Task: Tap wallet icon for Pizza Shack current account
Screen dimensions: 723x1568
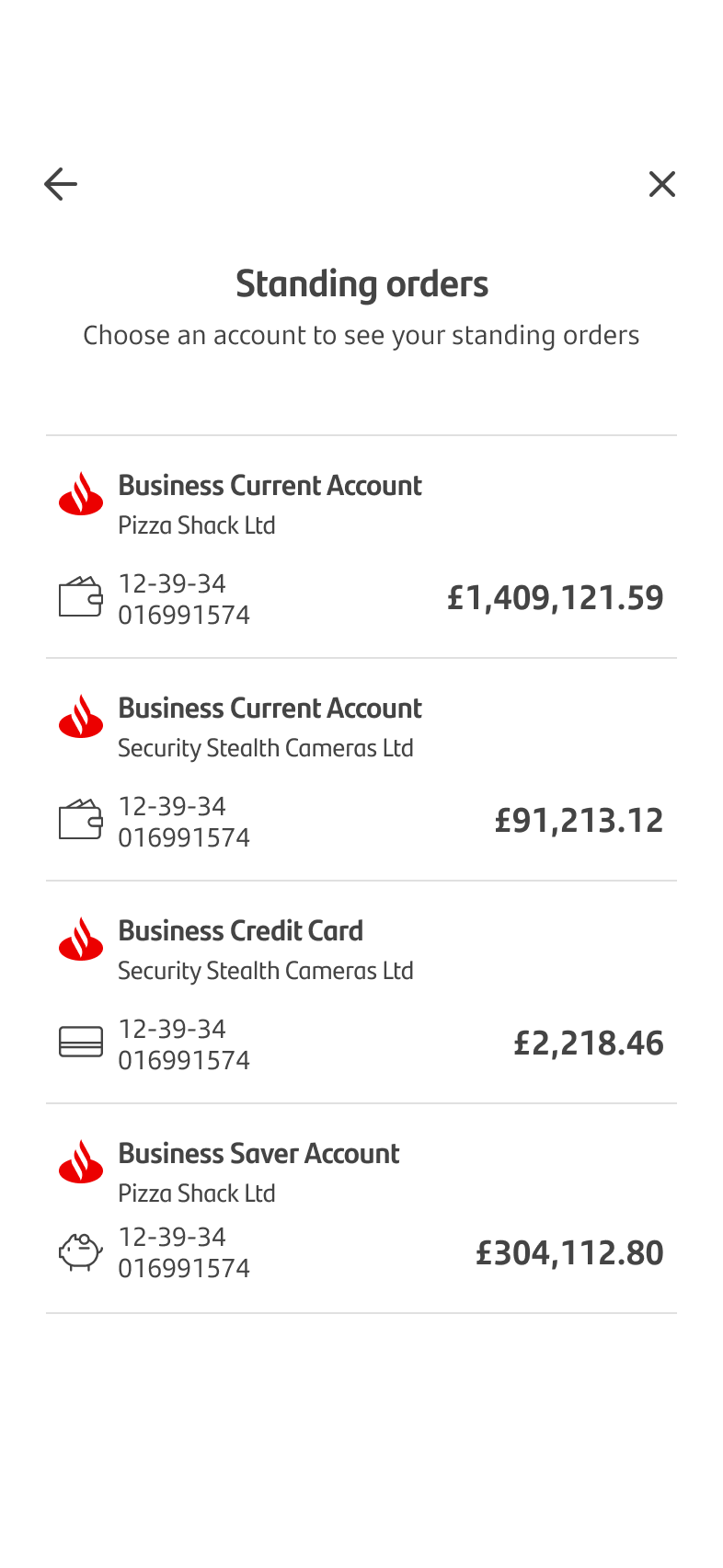Action: [81, 597]
